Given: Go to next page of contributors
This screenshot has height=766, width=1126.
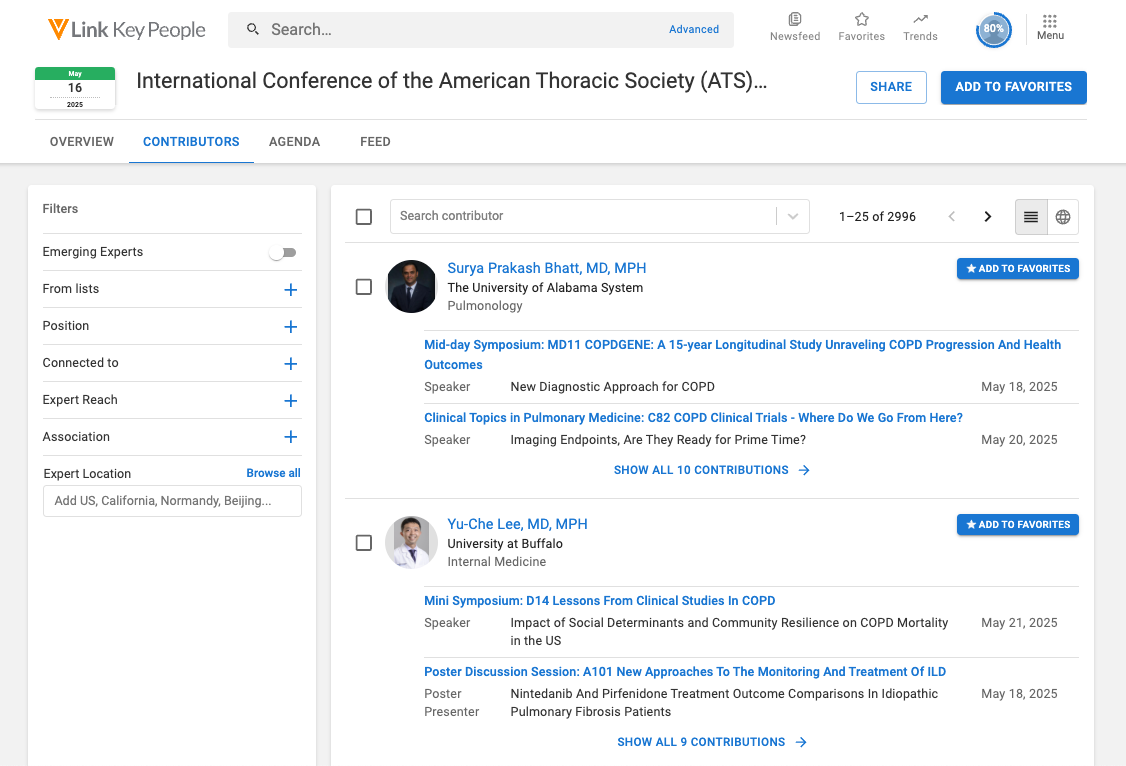Looking at the screenshot, I should click(x=987, y=217).
